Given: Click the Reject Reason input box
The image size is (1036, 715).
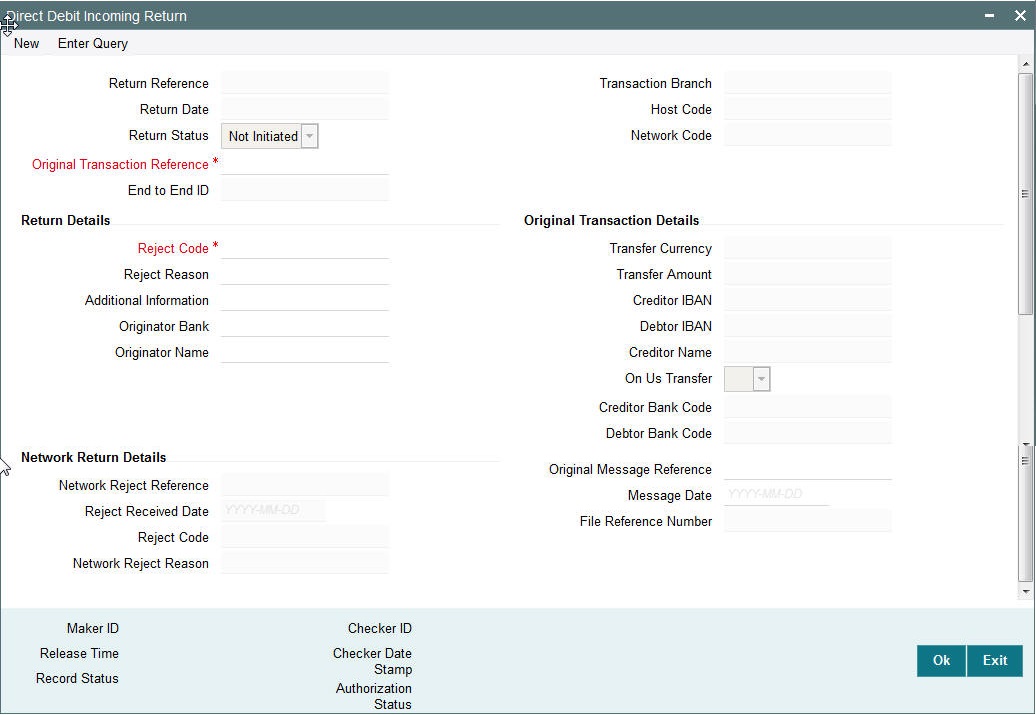Looking at the screenshot, I should (x=305, y=274).
